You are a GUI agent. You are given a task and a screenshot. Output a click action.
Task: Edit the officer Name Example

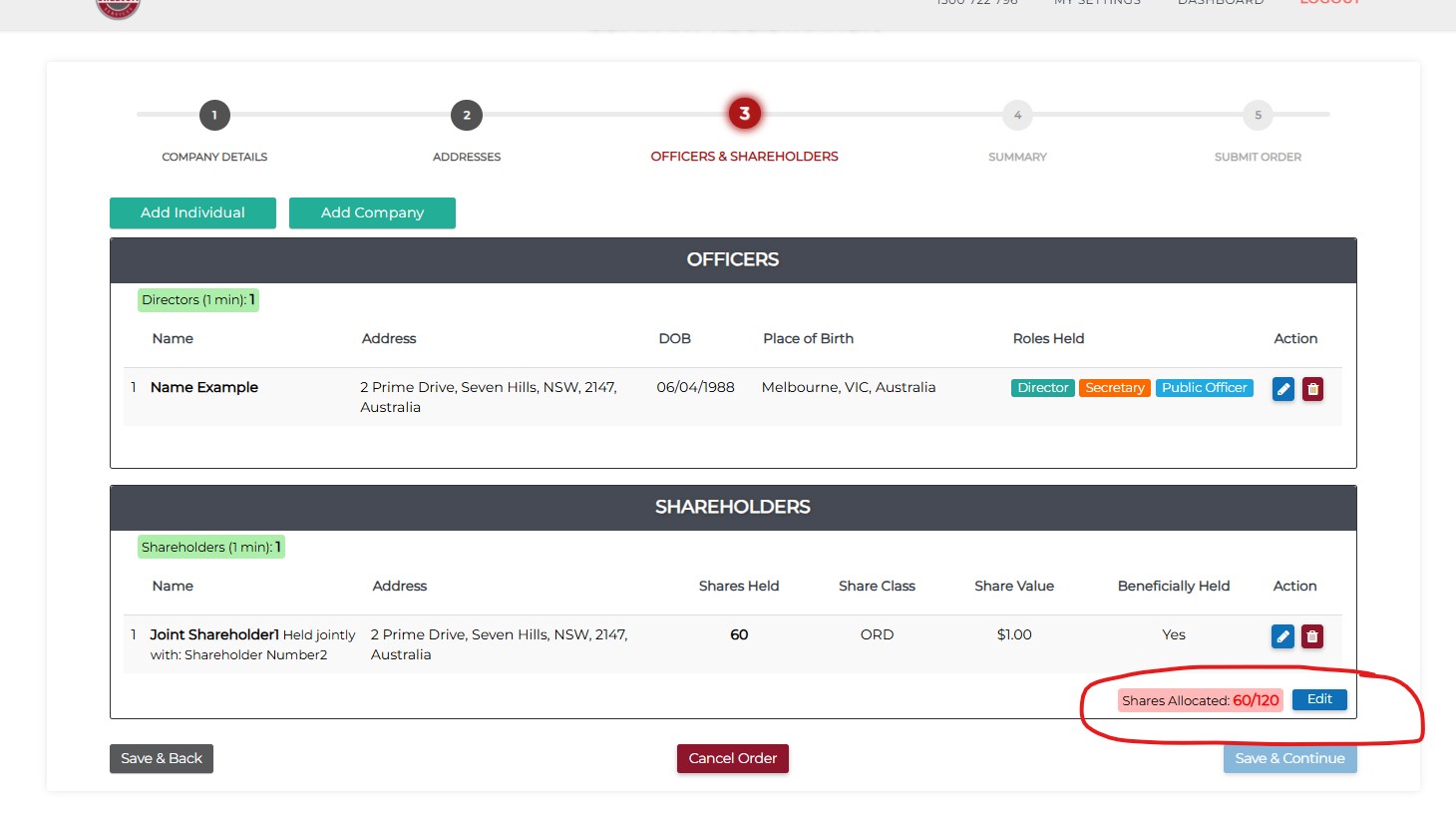coord(1282,389)
